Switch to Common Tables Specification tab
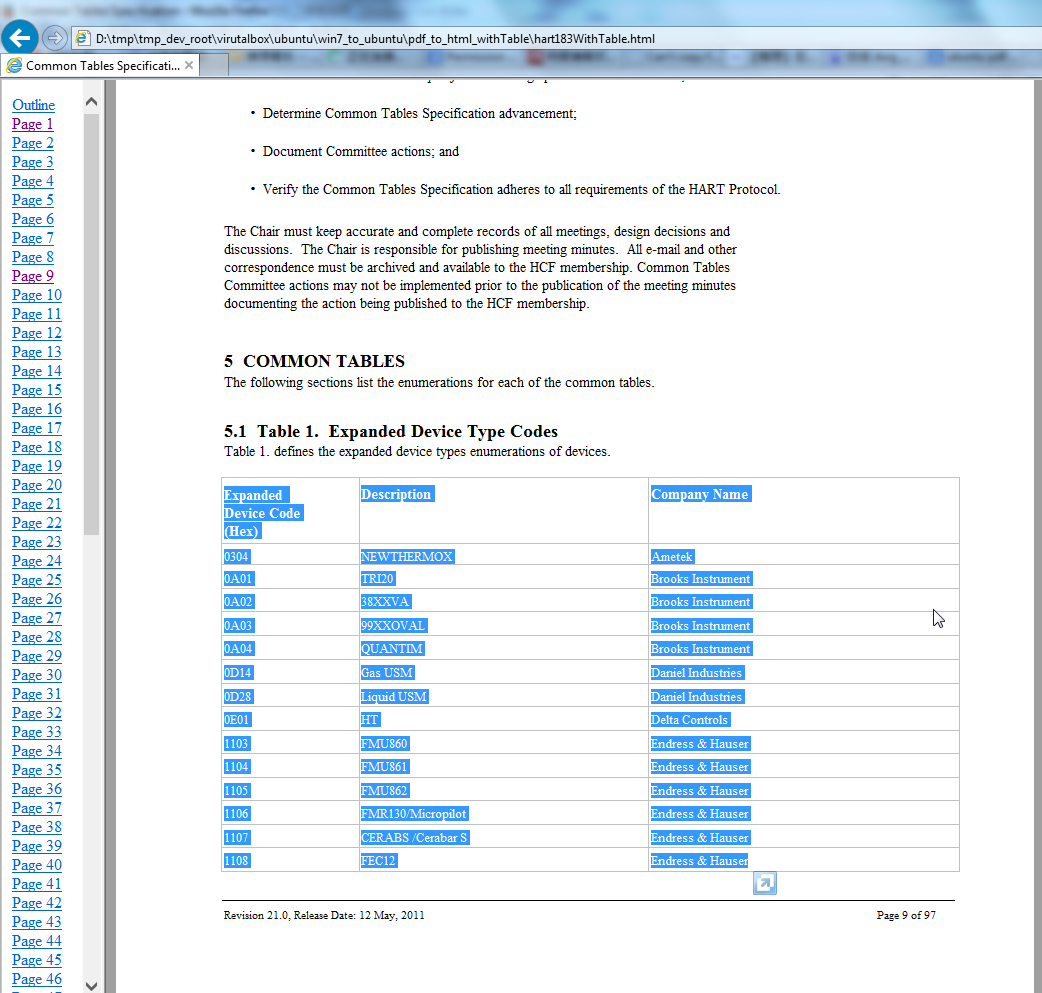Viewport: 1042px width, 993px height. 102,65
